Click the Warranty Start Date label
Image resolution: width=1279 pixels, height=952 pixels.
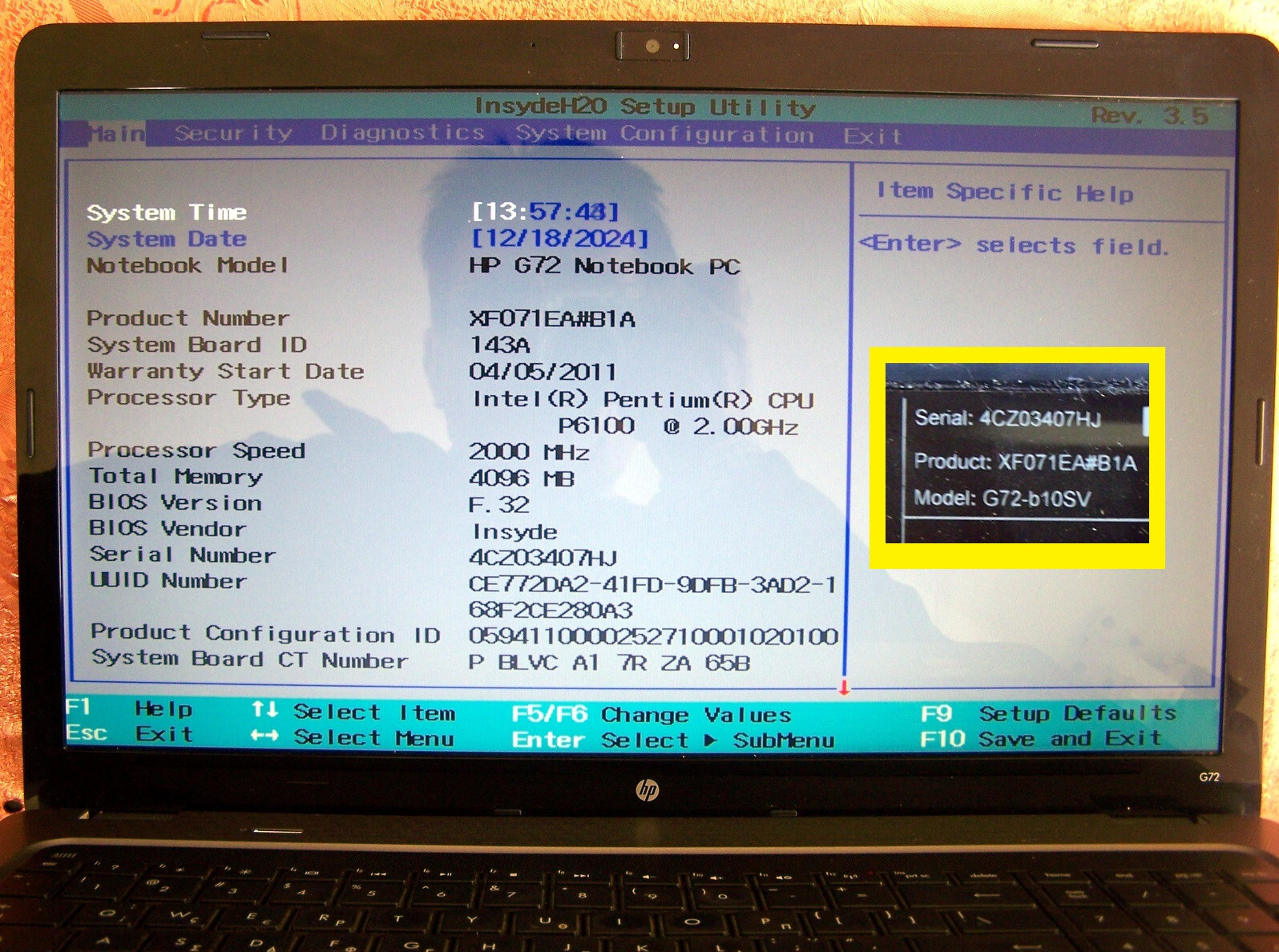click(x=225, y=371)
